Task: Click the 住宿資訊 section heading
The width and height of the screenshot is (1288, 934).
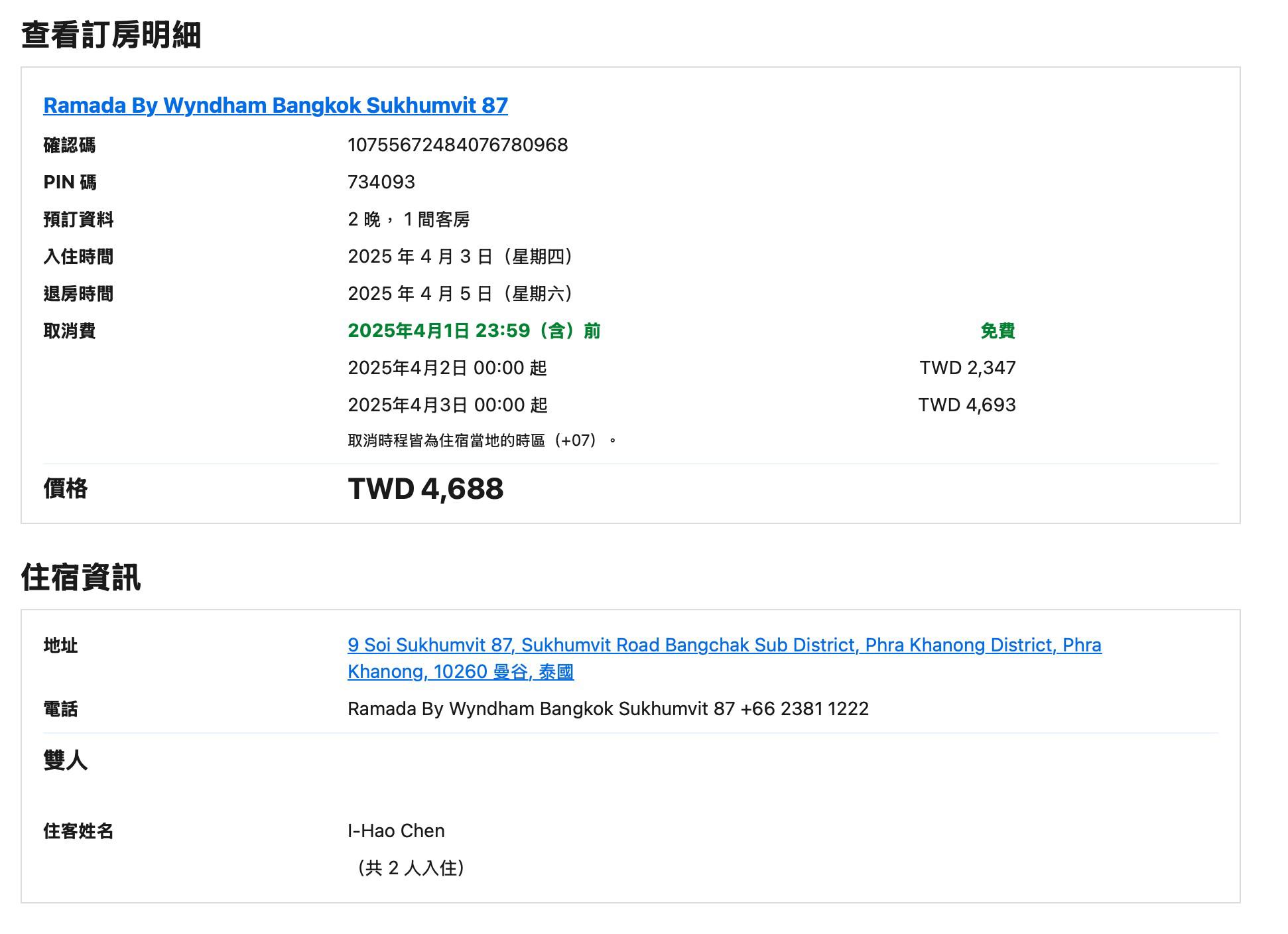Action: pos(81,577)
